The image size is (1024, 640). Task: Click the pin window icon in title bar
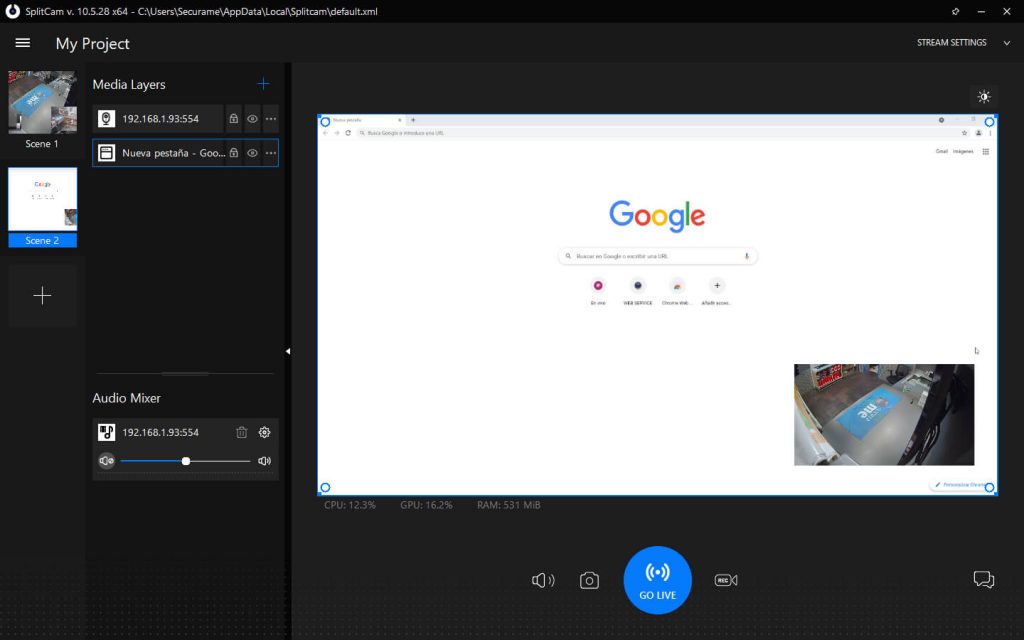[955, 11]
